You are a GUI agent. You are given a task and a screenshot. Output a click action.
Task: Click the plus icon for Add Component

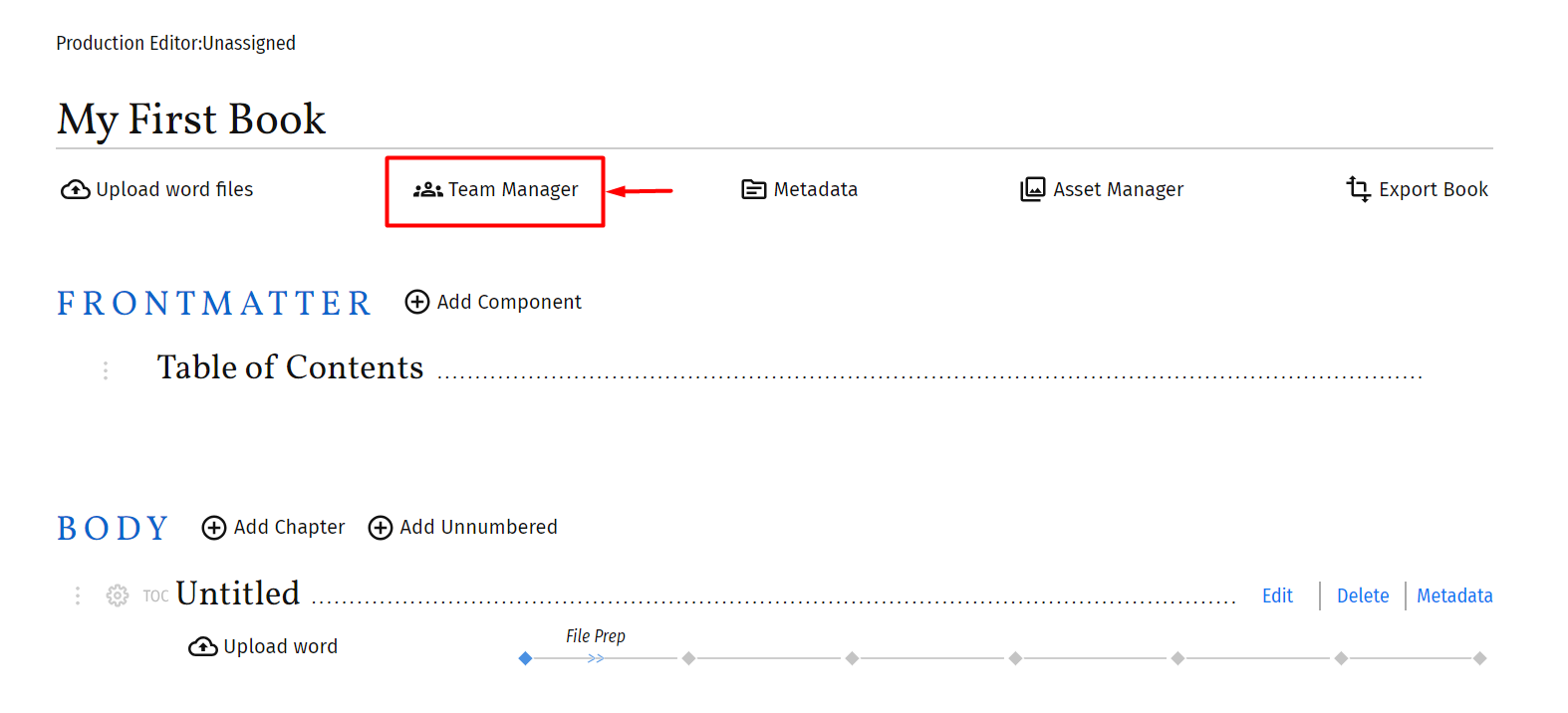(x=417, y=302)
